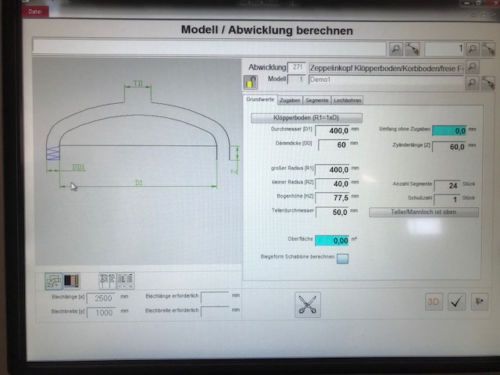500x375 pixels.
Task: Click the top-bar number field showing 1
Action: click(x=445, y=49)
